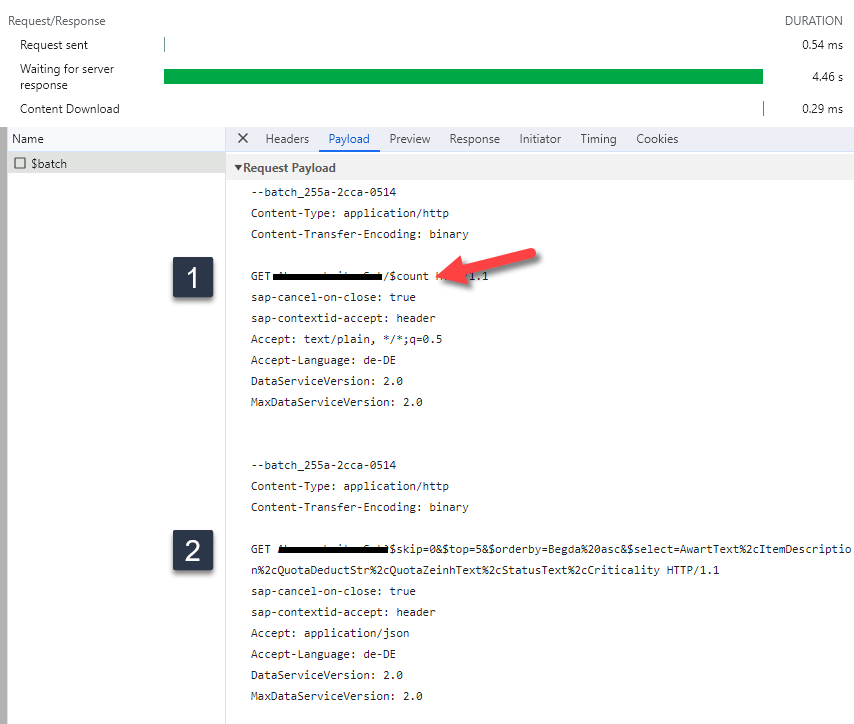Close the request details panel
This screenshot has width=854, height=724.
[243, 139]
